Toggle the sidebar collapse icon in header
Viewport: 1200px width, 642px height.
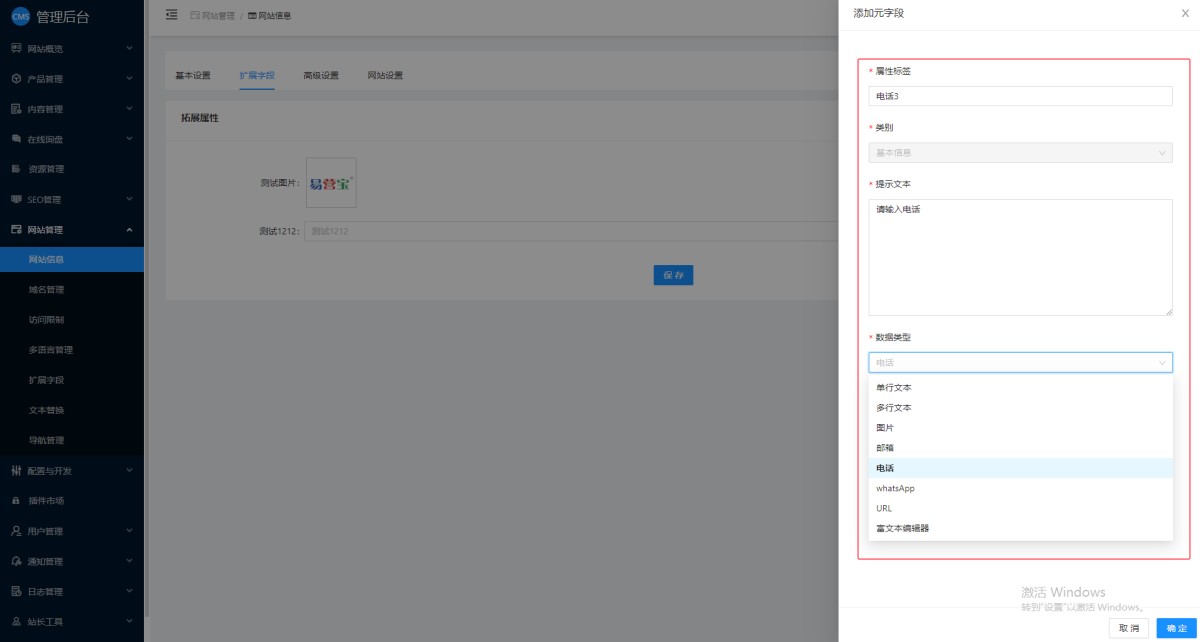[x=171, y=15]
